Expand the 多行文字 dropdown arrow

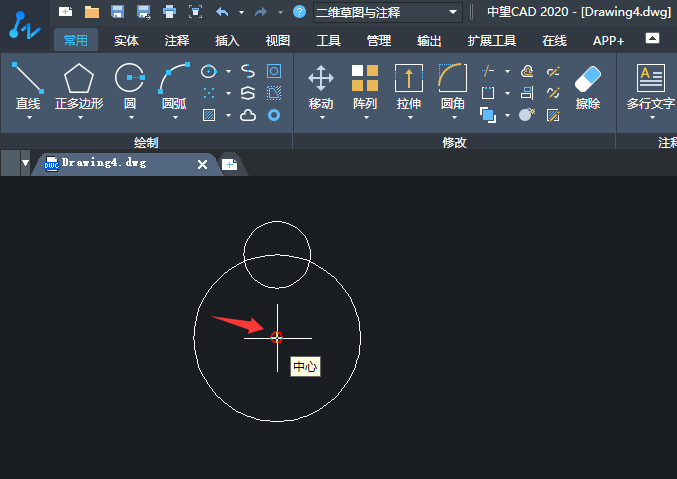tap(652, 117)
